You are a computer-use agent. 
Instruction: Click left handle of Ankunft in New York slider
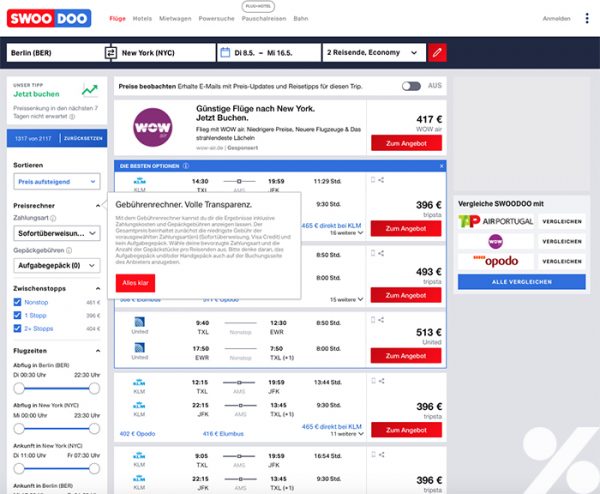pos(19,468)
